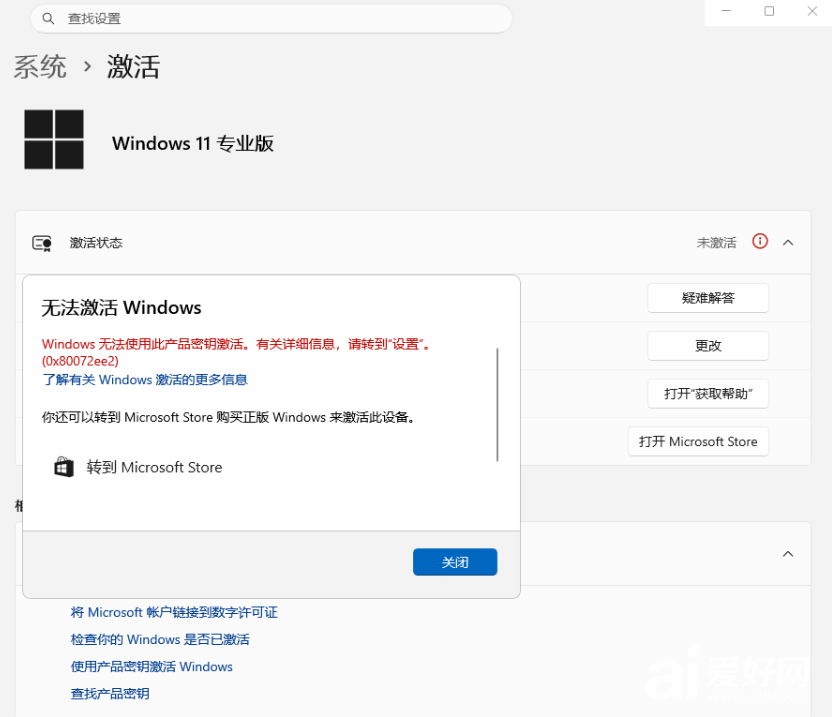Viewport: 832px width, 717px height.
Task: Click the blue 关闭 button
Action: pos(455,562)
